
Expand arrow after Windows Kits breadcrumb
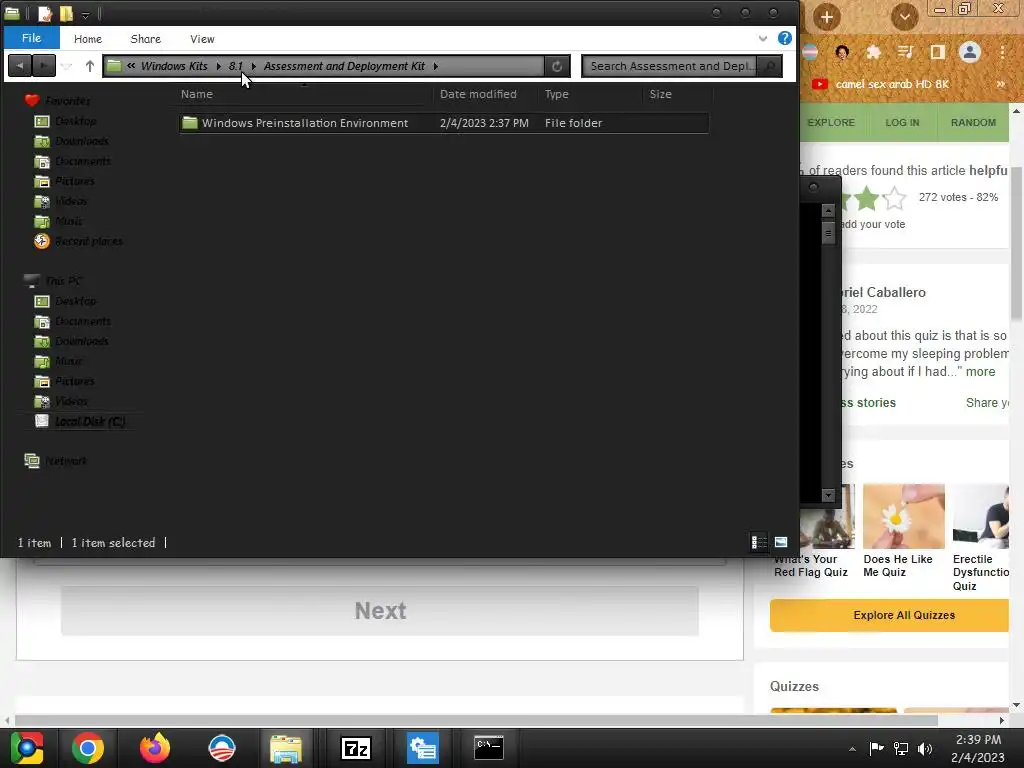click(218, 66)
